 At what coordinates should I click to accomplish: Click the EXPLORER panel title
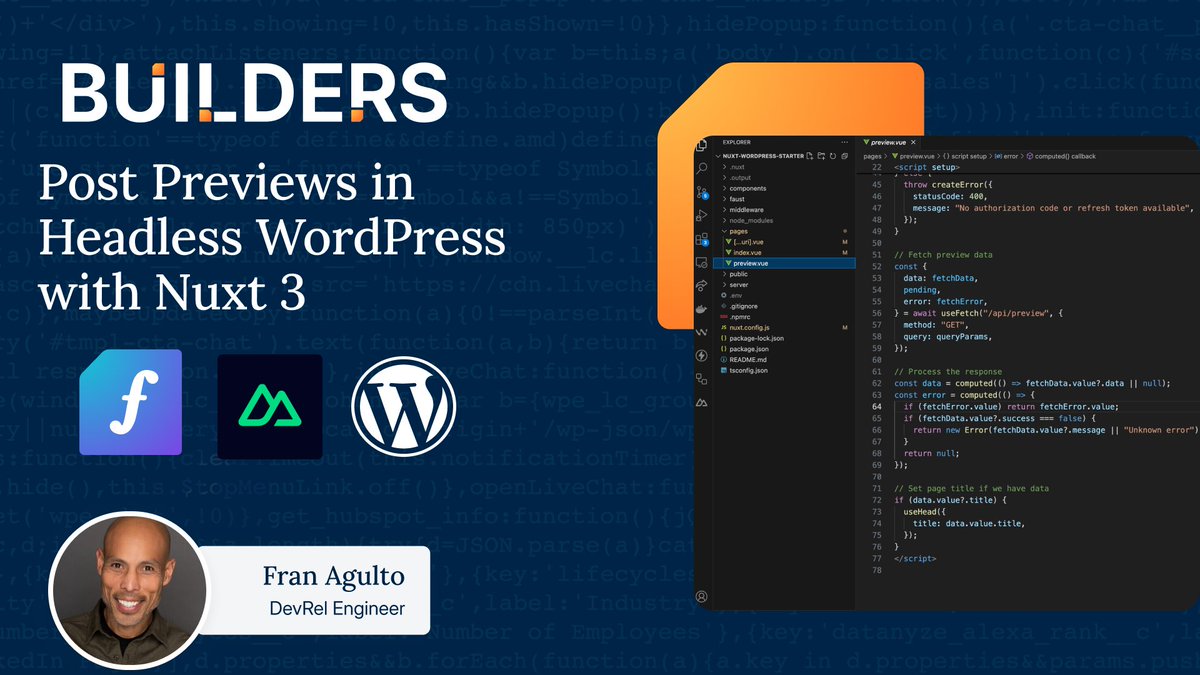(x=736, y=142)
